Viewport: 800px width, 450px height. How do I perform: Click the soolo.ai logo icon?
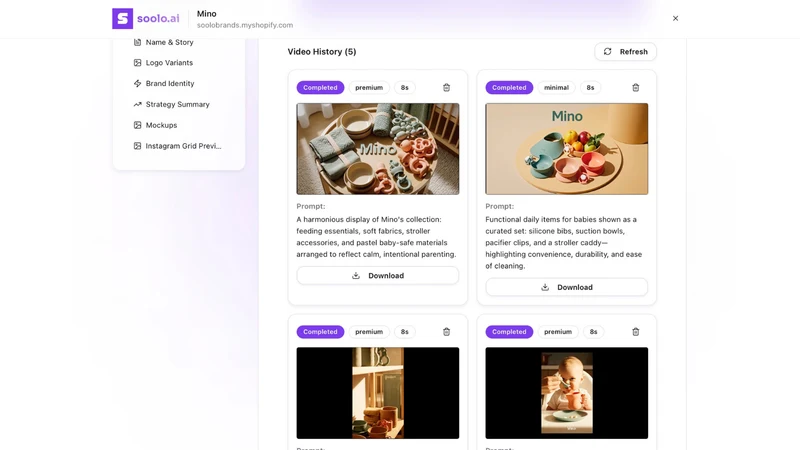(122, 18)
